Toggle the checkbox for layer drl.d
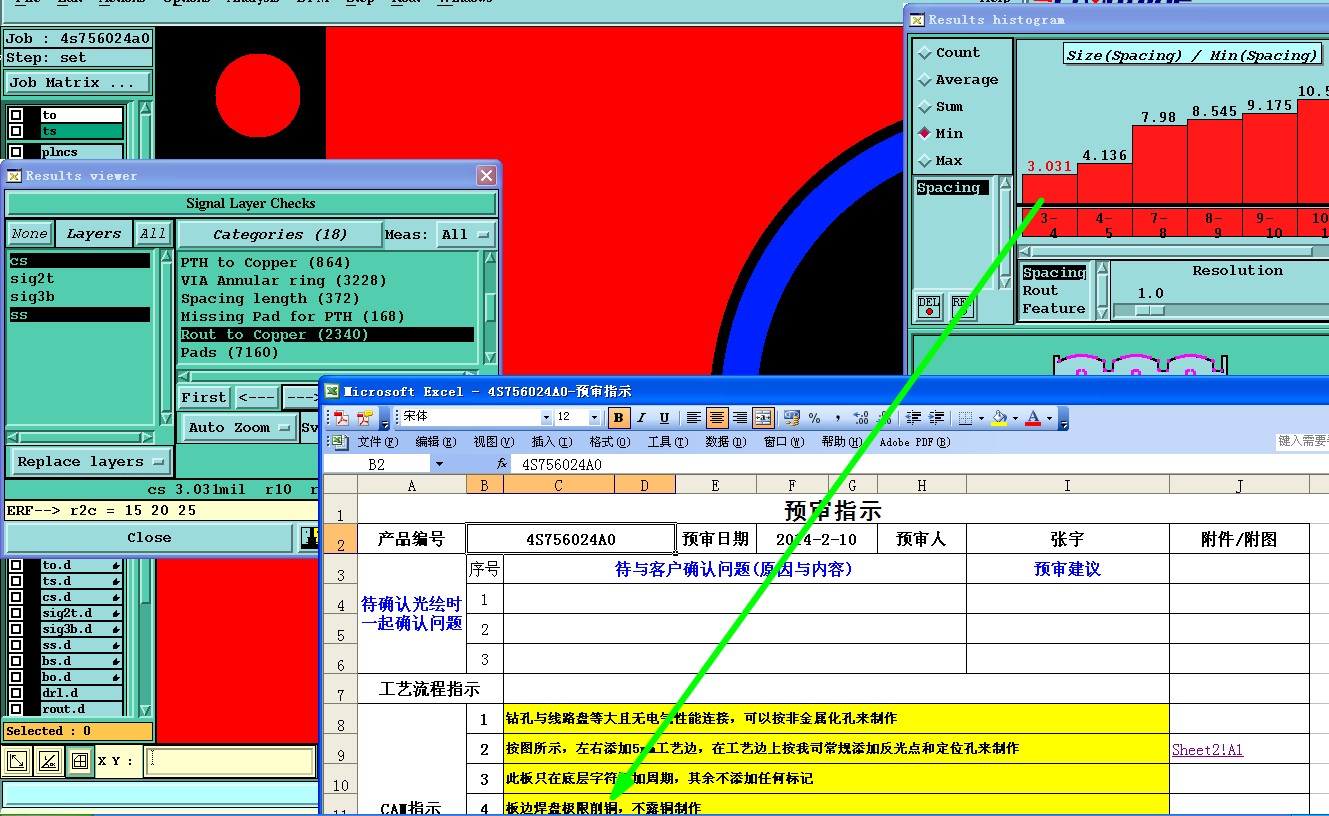Image resolution: width=1329 pixels, height=816 pixels. pos(16,693)
